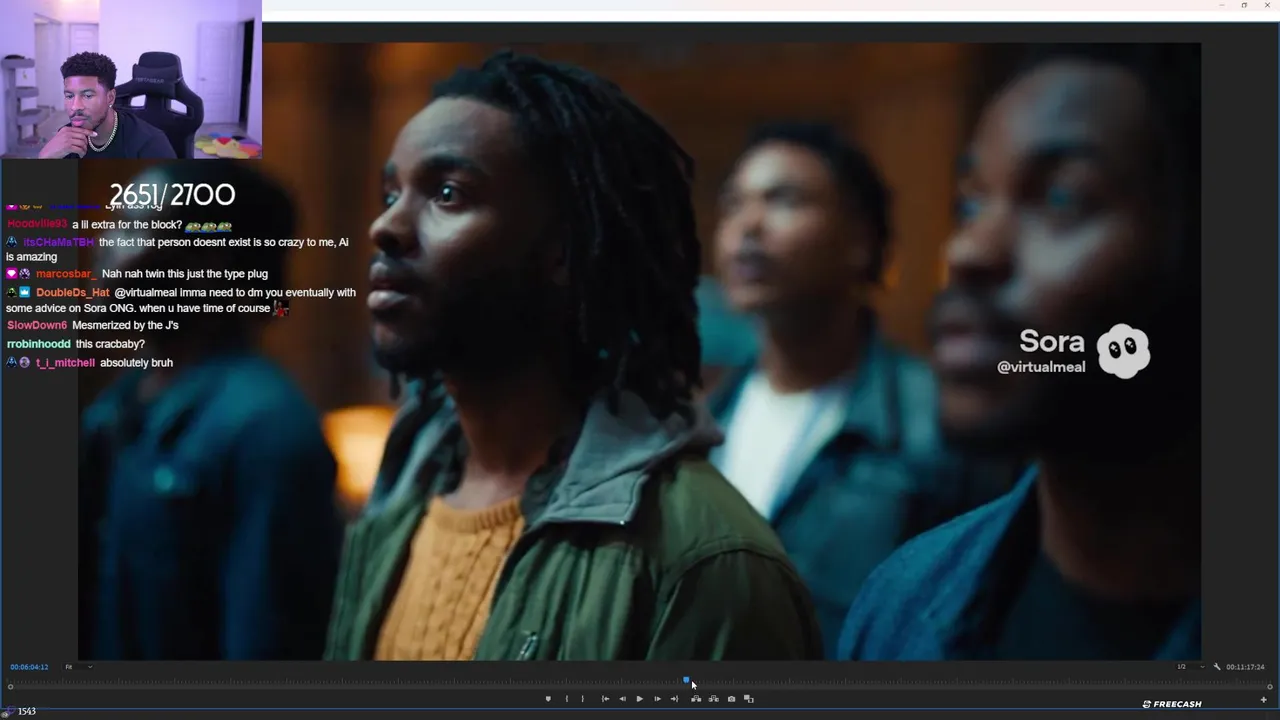Open the 1/2 playback resolution dropdown
Viewport: 1280px width, 720px height.
click(1190, 667)
